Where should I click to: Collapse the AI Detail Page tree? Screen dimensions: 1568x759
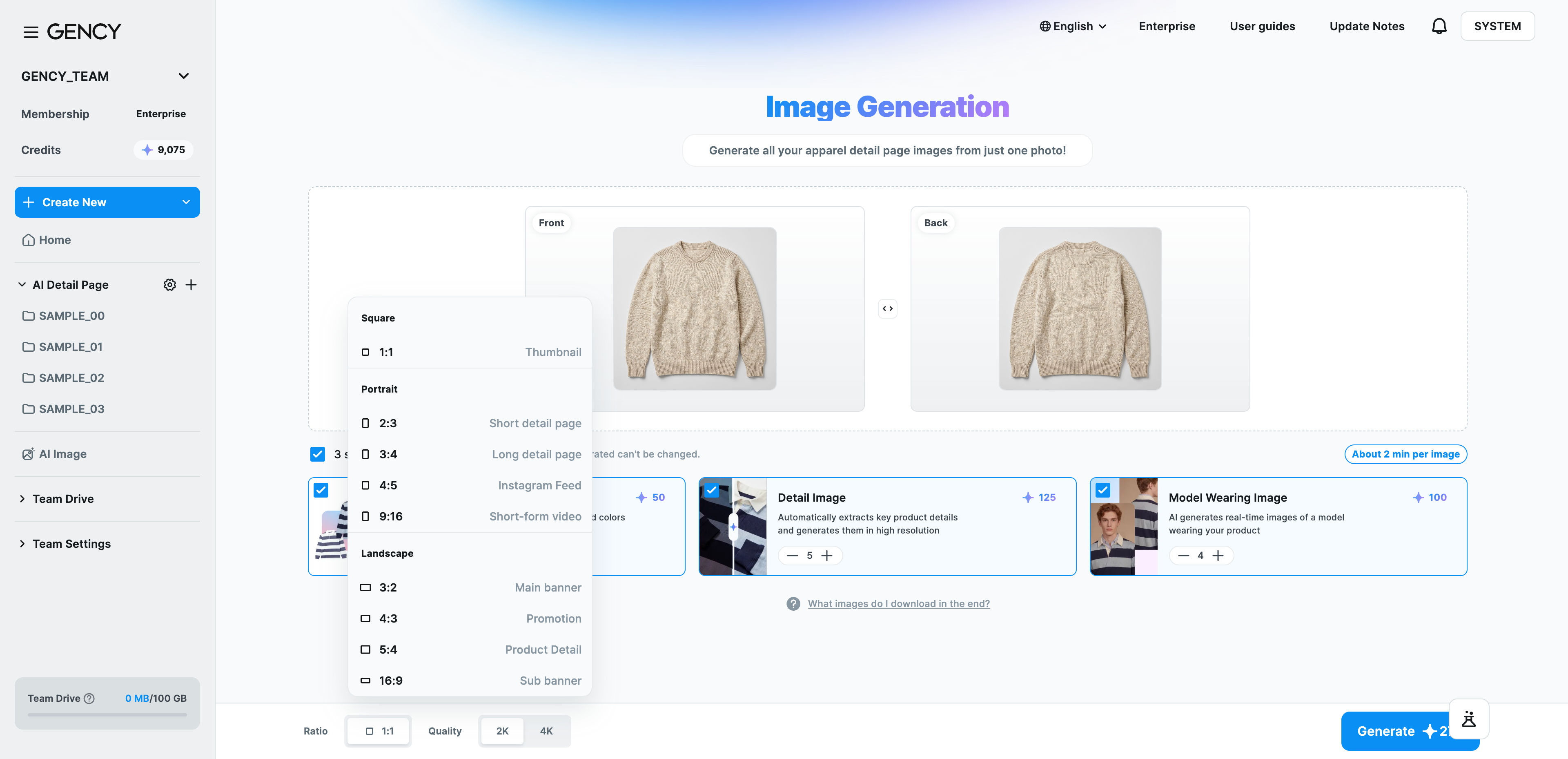[22, 284]
